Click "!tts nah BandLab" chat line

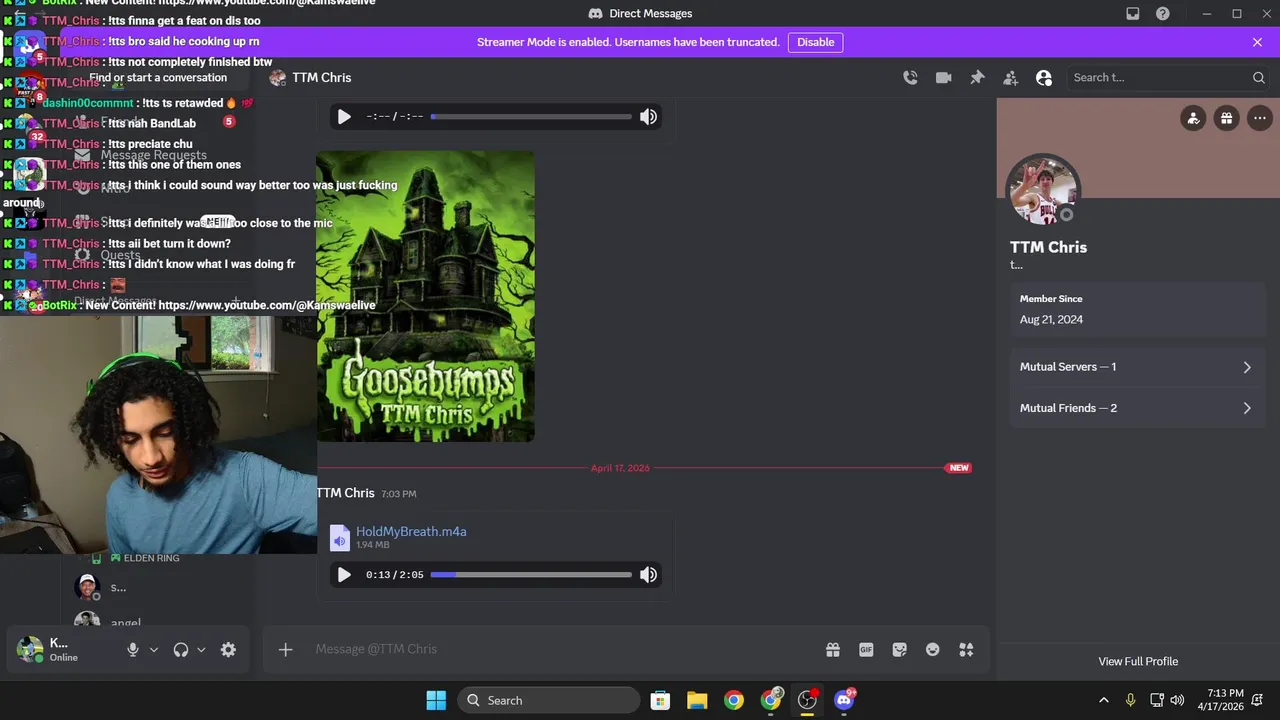152,123
